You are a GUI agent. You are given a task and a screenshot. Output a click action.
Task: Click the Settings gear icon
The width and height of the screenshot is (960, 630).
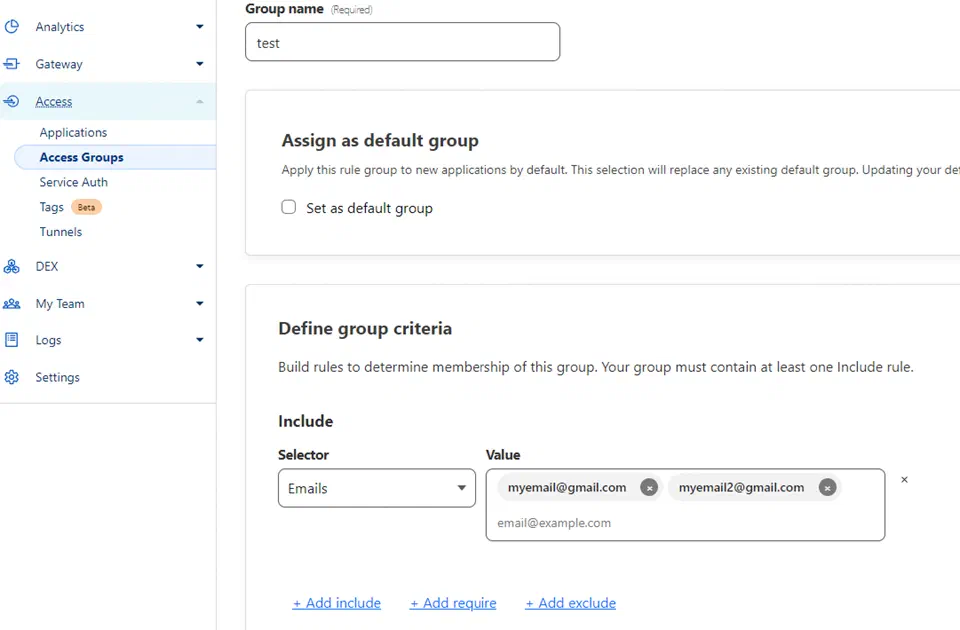[12, 377]
